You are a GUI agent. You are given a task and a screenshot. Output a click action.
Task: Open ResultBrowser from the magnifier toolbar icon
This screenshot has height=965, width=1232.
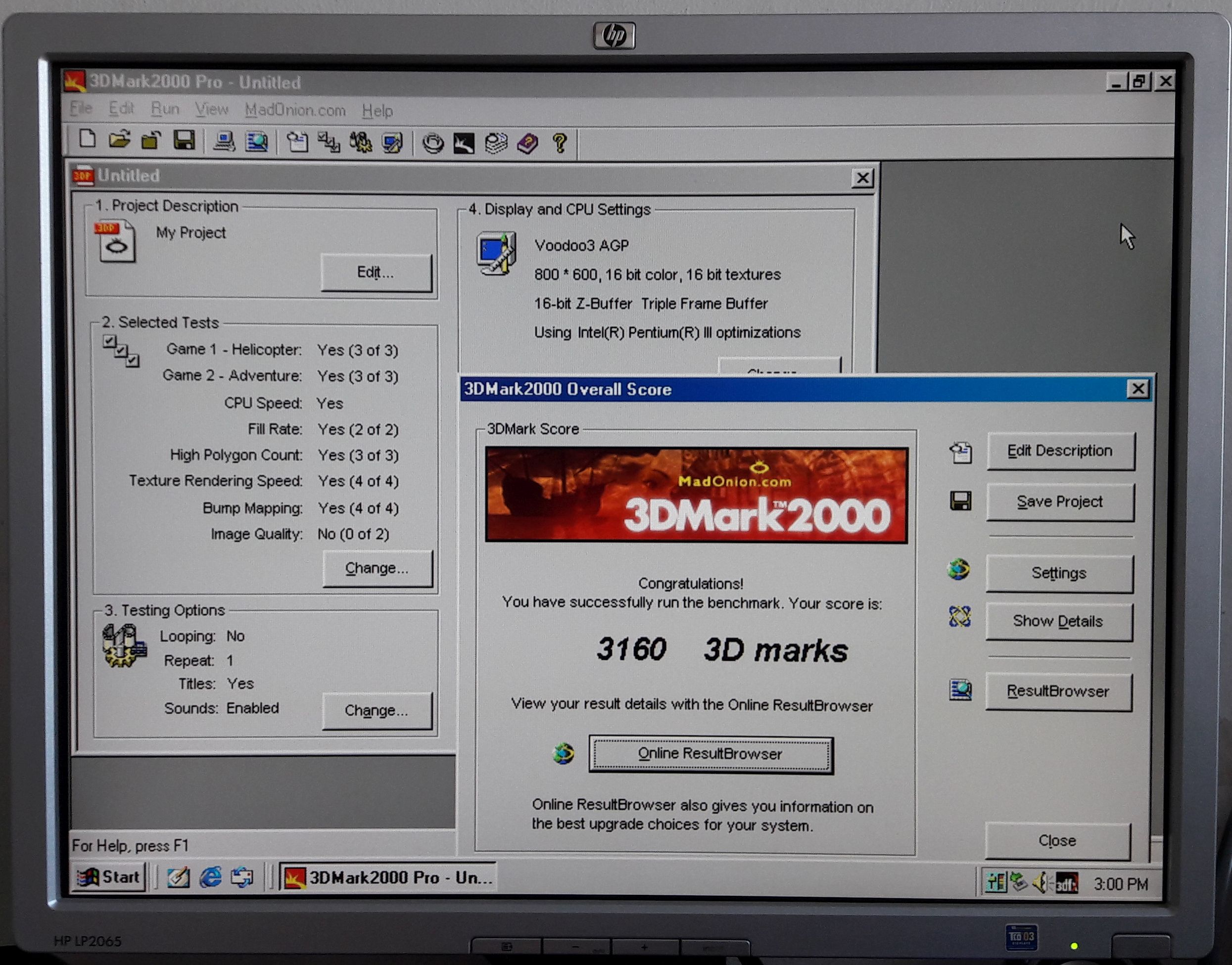pos(257,142)
